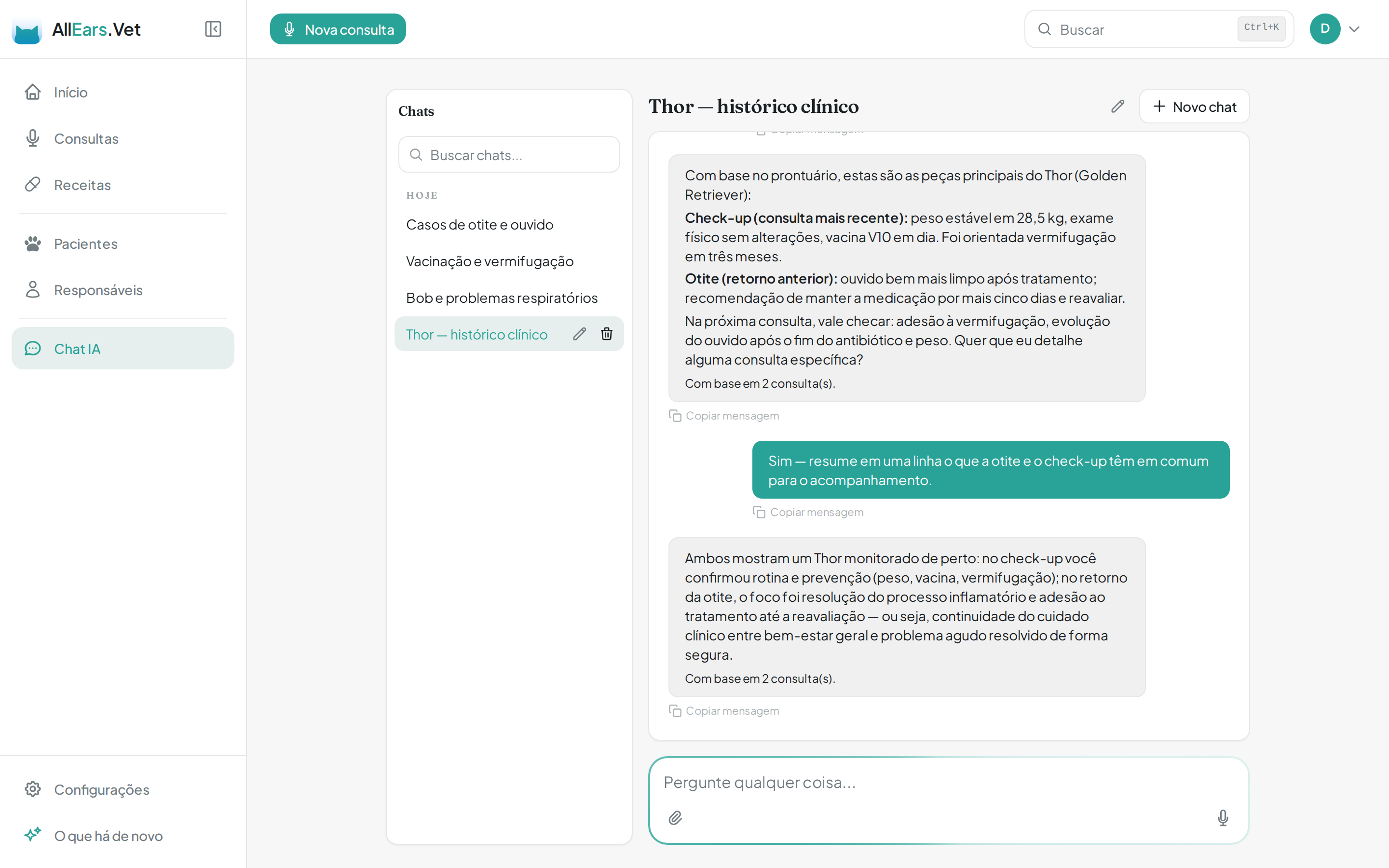The image size is (1389, 868).
Task: Click the D user avatar
Action: coord(1325,29)
